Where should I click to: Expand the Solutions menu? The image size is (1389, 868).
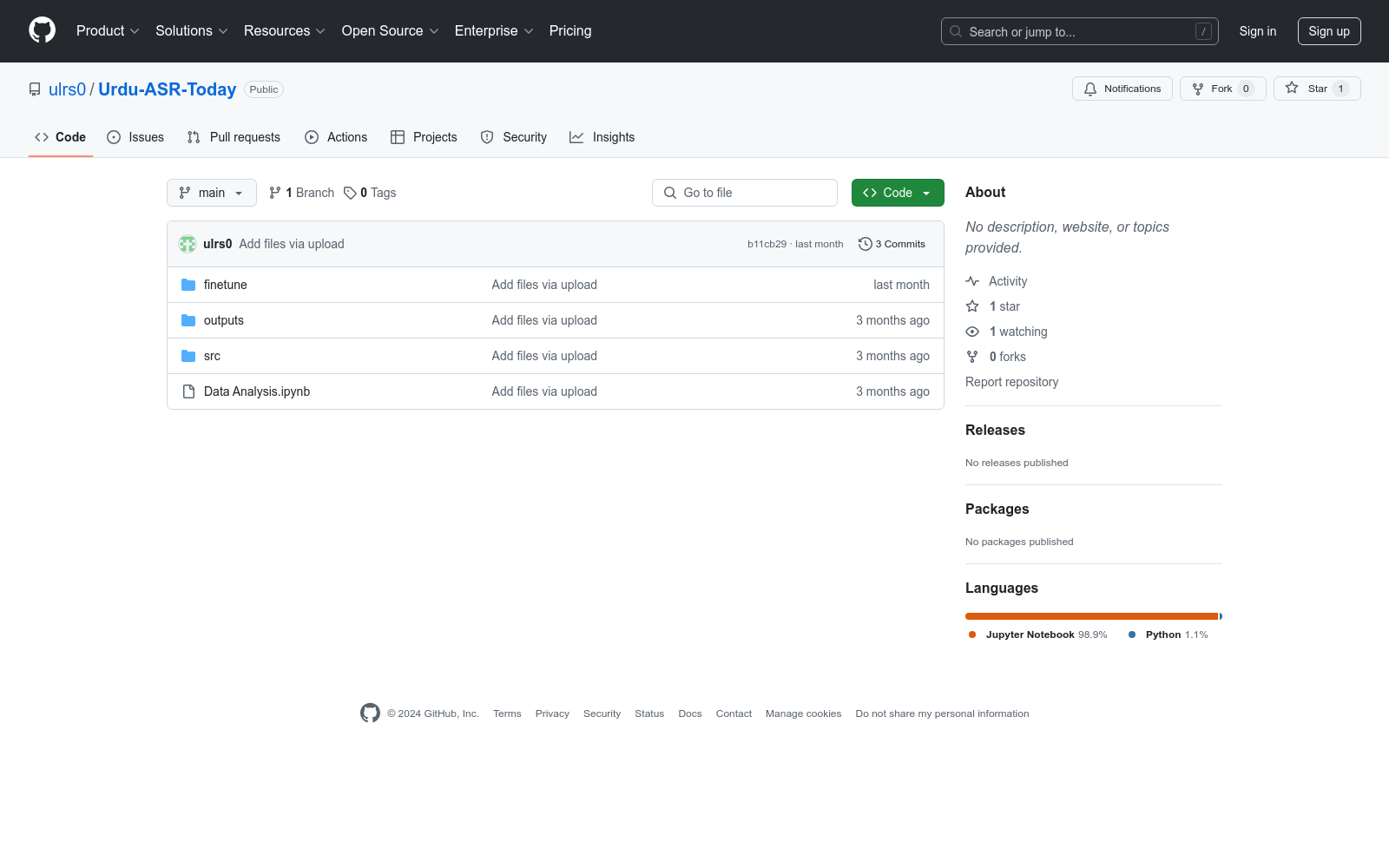click(192, 30)
